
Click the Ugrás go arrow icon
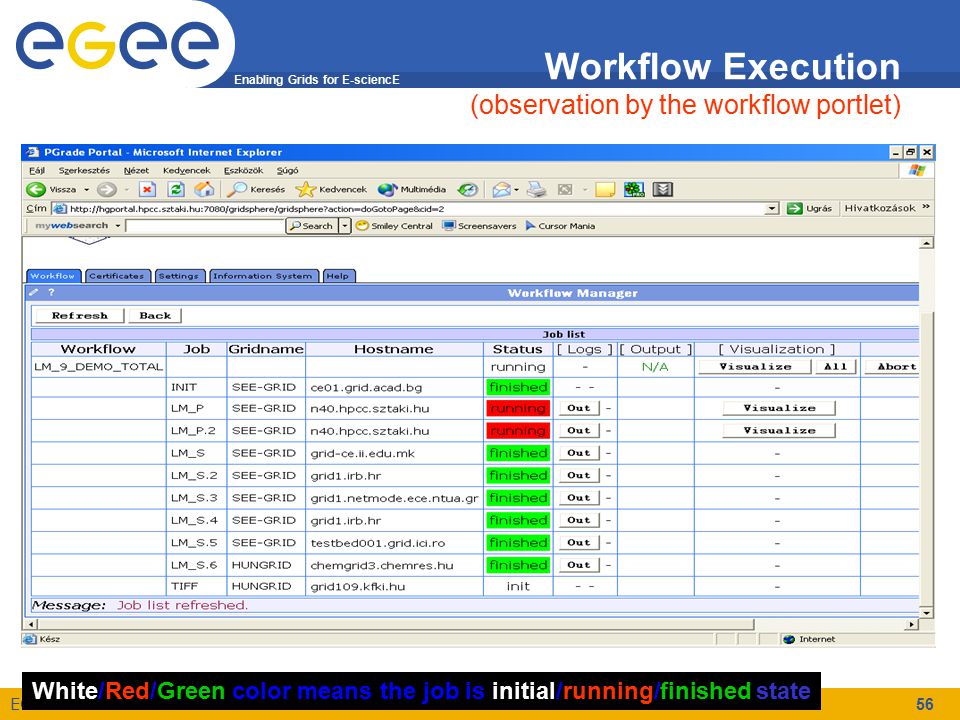coord(795,209)
